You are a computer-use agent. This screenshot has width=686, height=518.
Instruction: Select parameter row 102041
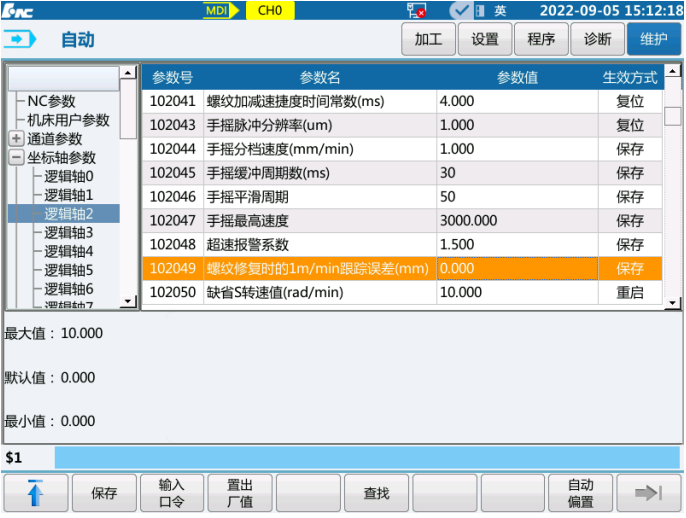[x=402, y=102]
